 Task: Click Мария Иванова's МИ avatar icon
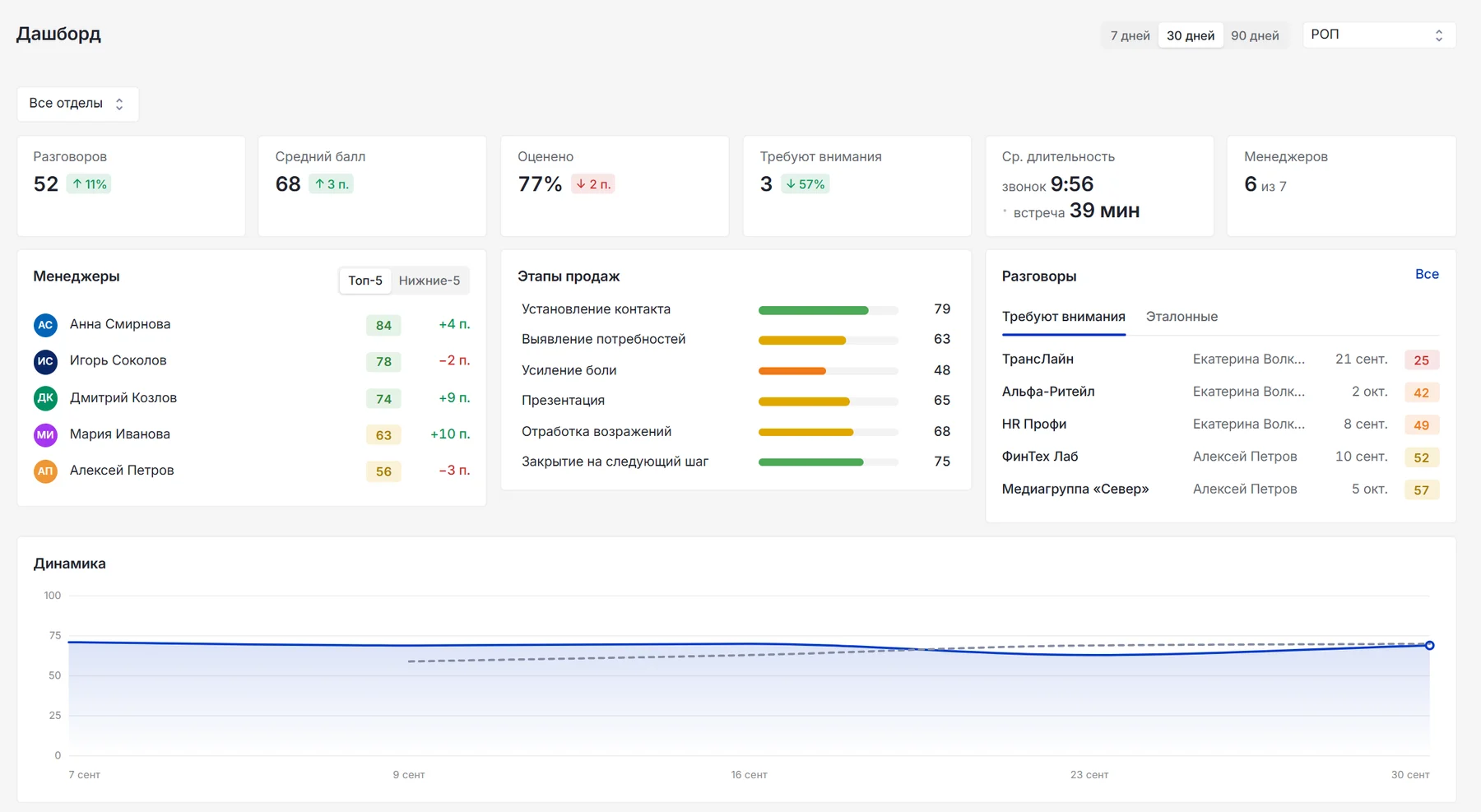tap(45, 434)
